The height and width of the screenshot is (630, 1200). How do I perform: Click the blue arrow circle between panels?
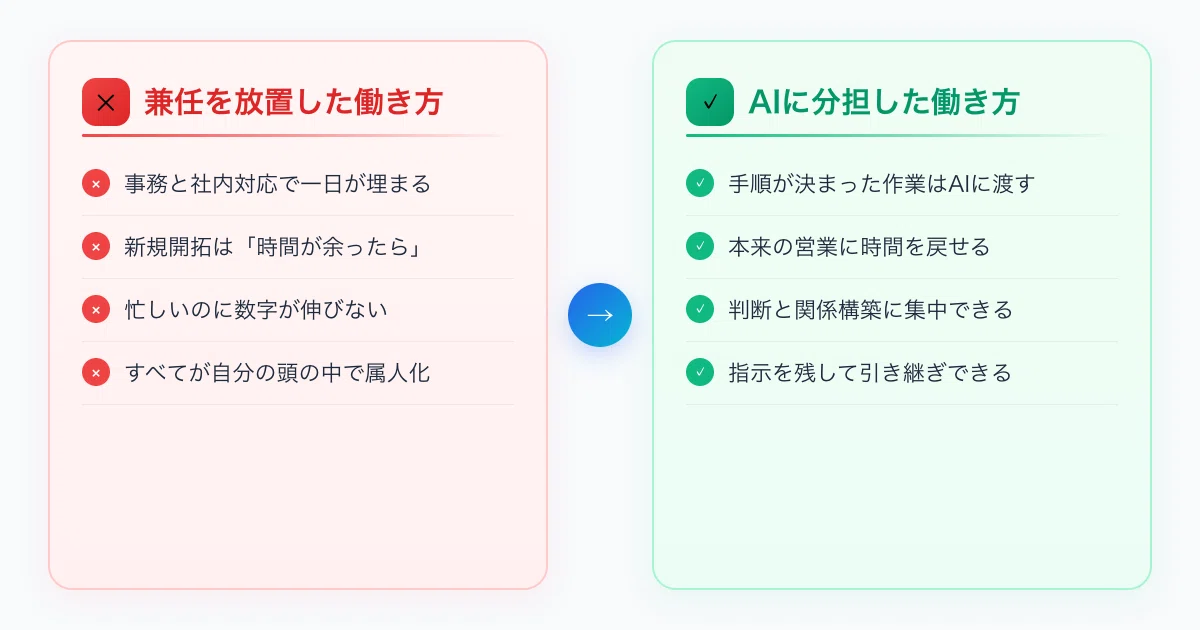[600, 315]
